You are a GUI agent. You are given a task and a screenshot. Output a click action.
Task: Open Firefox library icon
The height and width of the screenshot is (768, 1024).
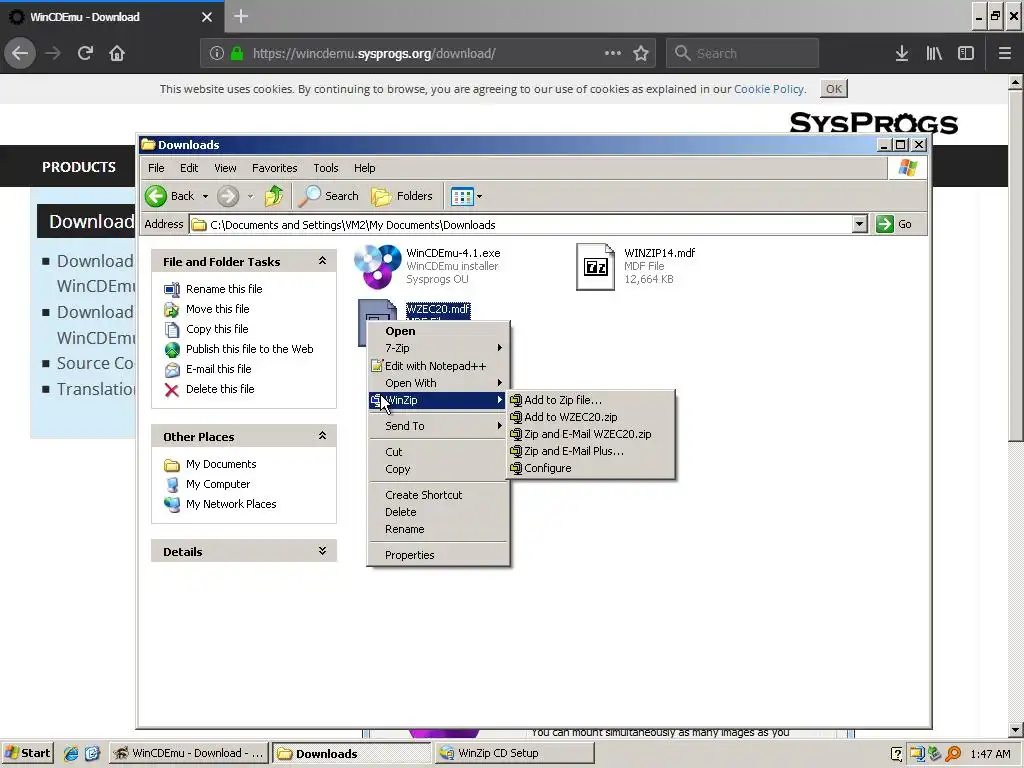pyautogui.click(x=934, y=53)
